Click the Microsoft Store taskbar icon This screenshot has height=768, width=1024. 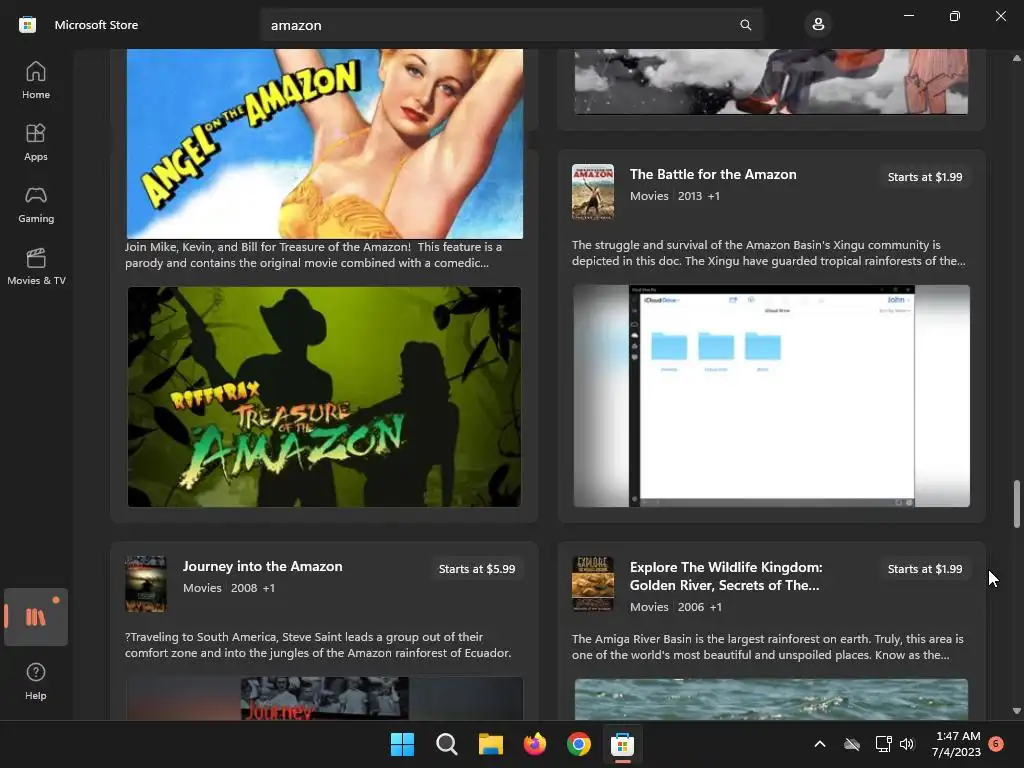pyautogui.click(x=622, y=744)
